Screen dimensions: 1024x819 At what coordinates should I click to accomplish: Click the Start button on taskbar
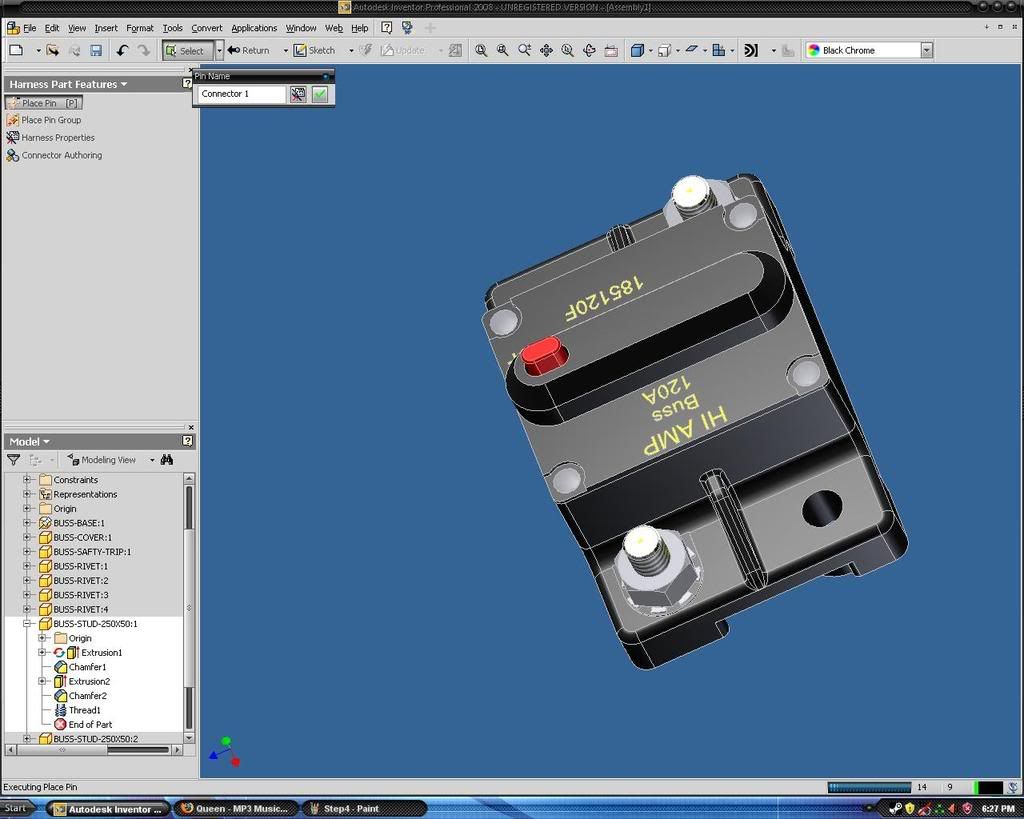point(16,809)
